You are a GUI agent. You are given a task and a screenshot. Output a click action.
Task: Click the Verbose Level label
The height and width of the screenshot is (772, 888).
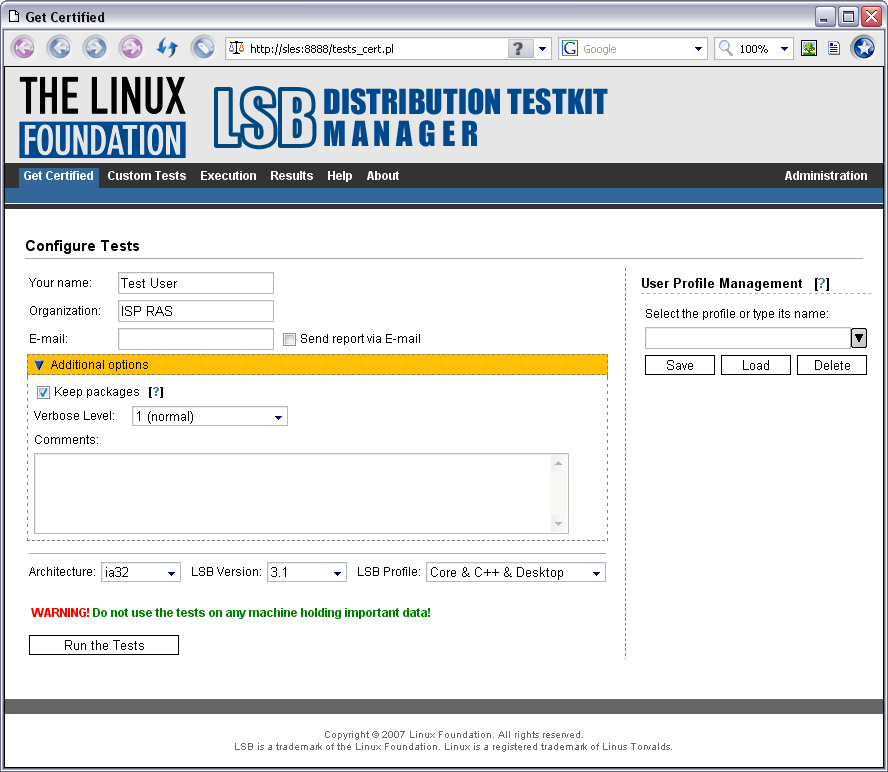click(x=74, y=416)
